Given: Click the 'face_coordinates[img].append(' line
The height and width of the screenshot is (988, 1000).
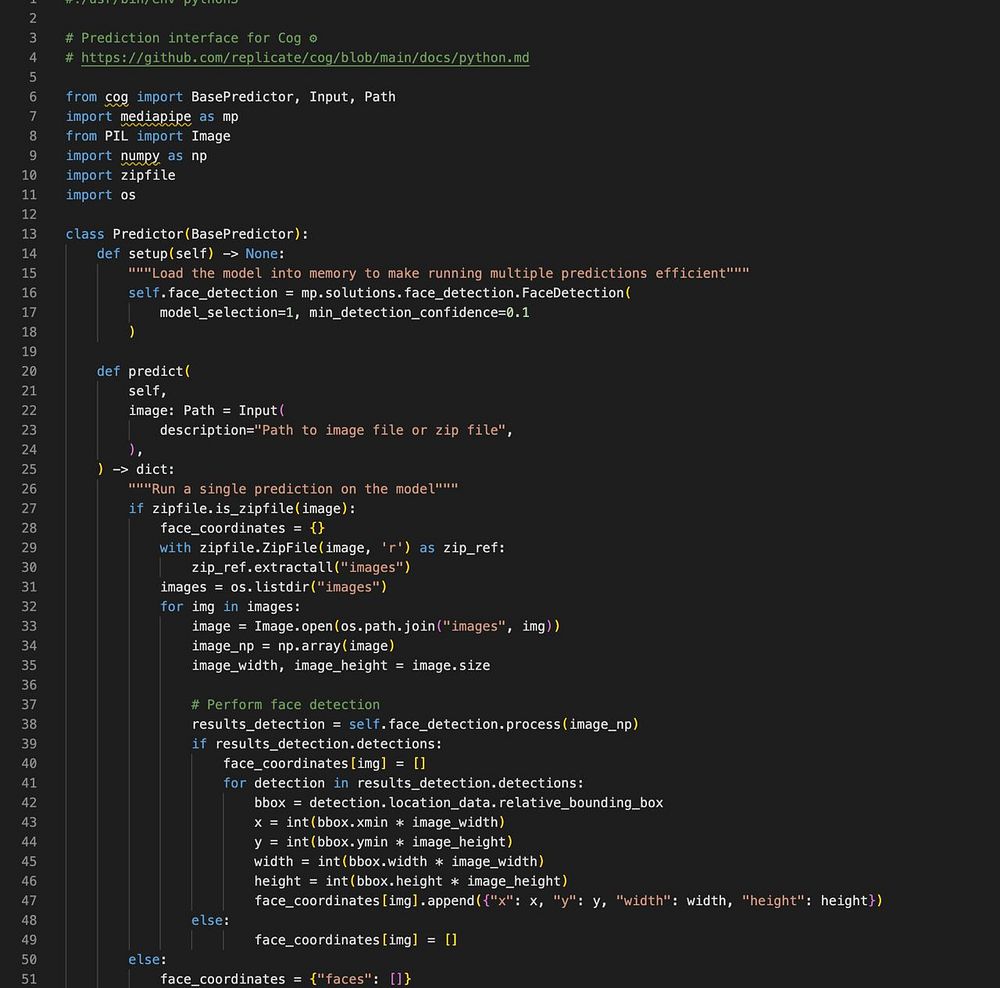Looking at the screenshot, I should pyautogui.click(x=568, y=901).
